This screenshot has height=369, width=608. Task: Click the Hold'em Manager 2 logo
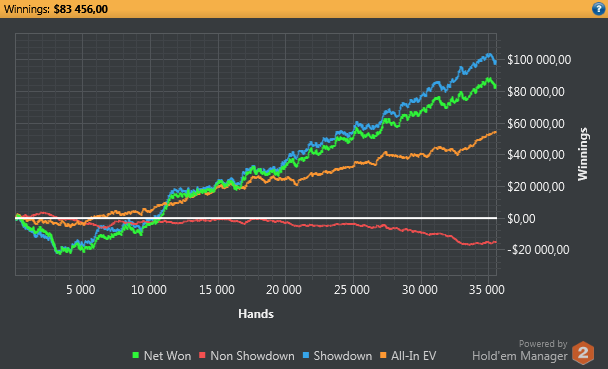point(583,353)
